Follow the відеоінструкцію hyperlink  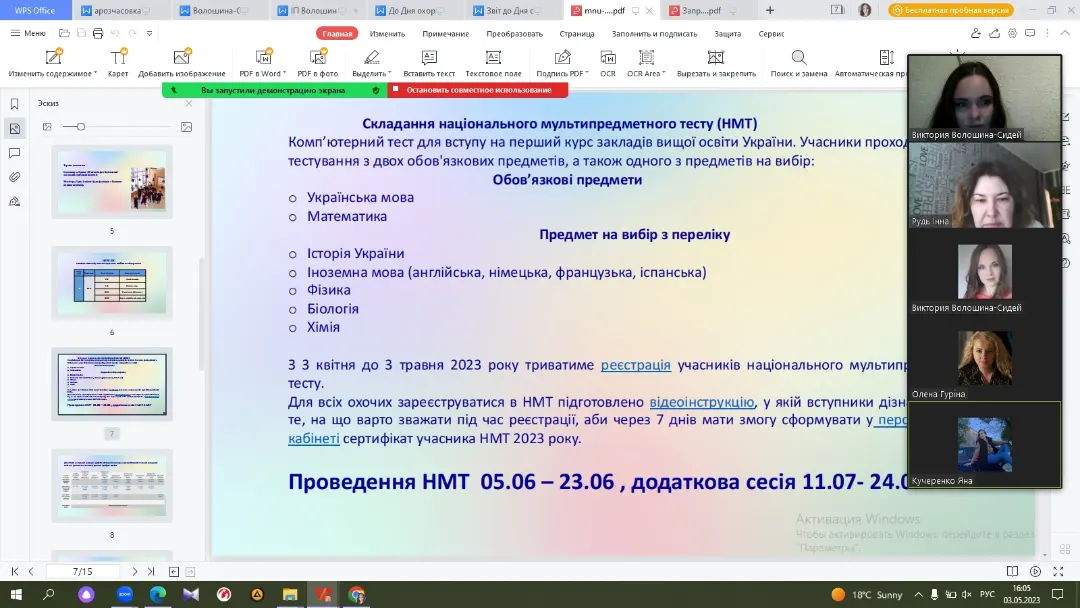[x=702, y=402]
